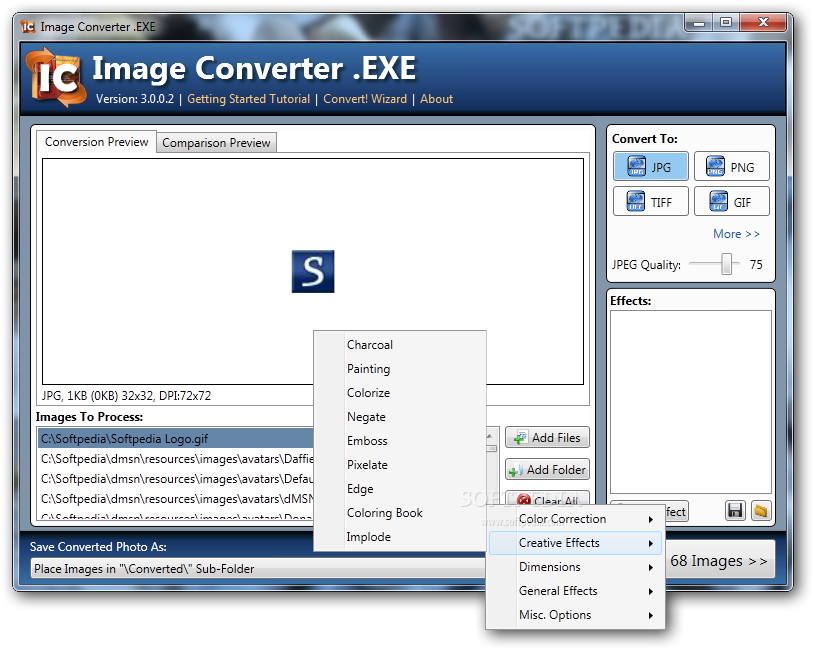Choose Emboss from the effects submenu
Image resolution: width=814 pixels, height=650 pixels.
click(x=400, y=441)
